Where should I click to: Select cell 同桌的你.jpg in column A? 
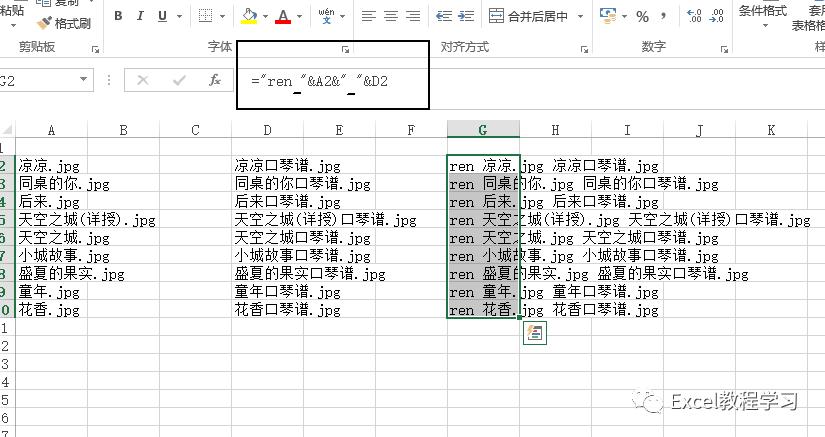coord(52,184)
